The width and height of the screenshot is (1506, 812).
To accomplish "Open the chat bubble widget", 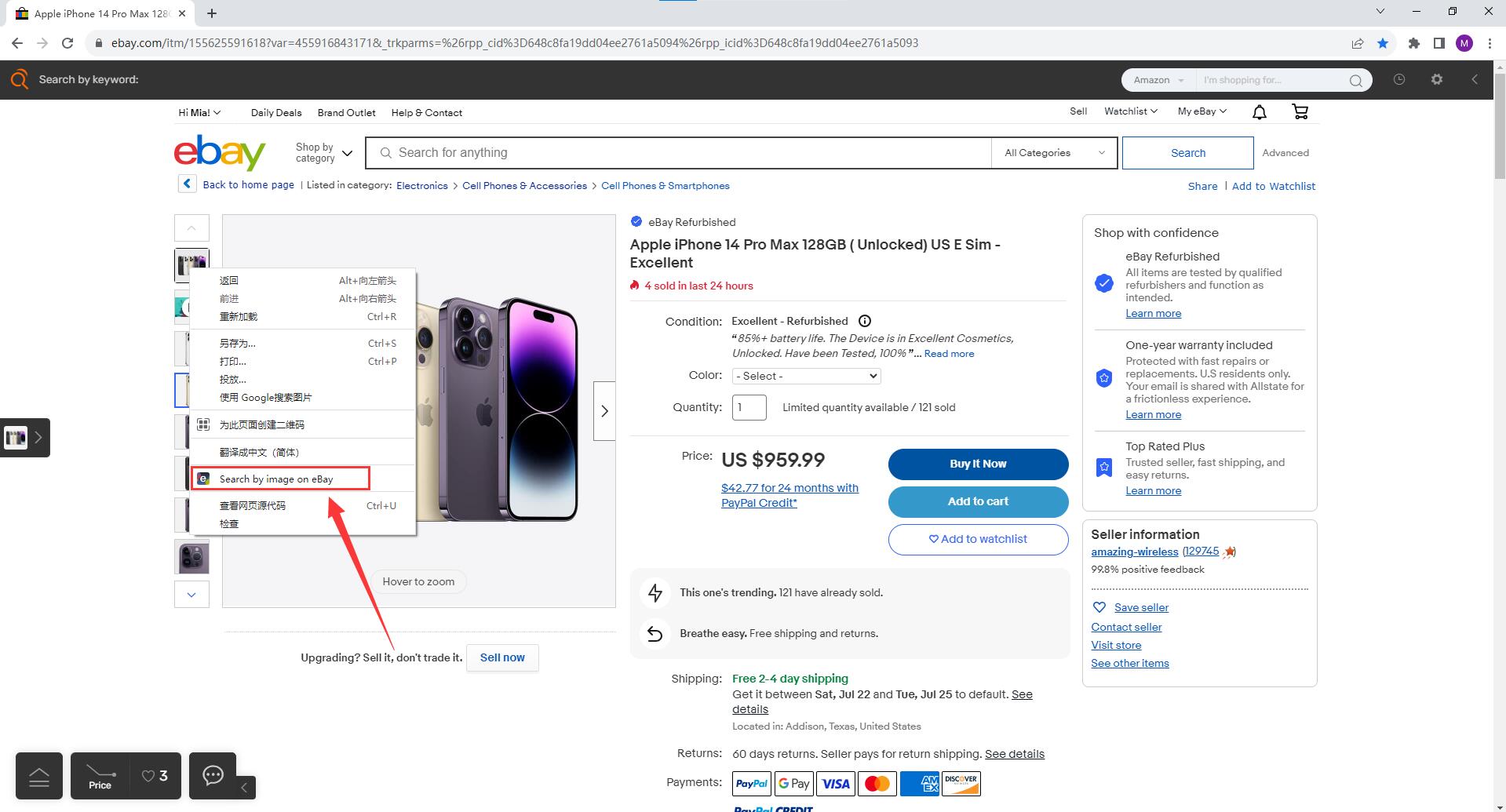I will pos(213,776).
